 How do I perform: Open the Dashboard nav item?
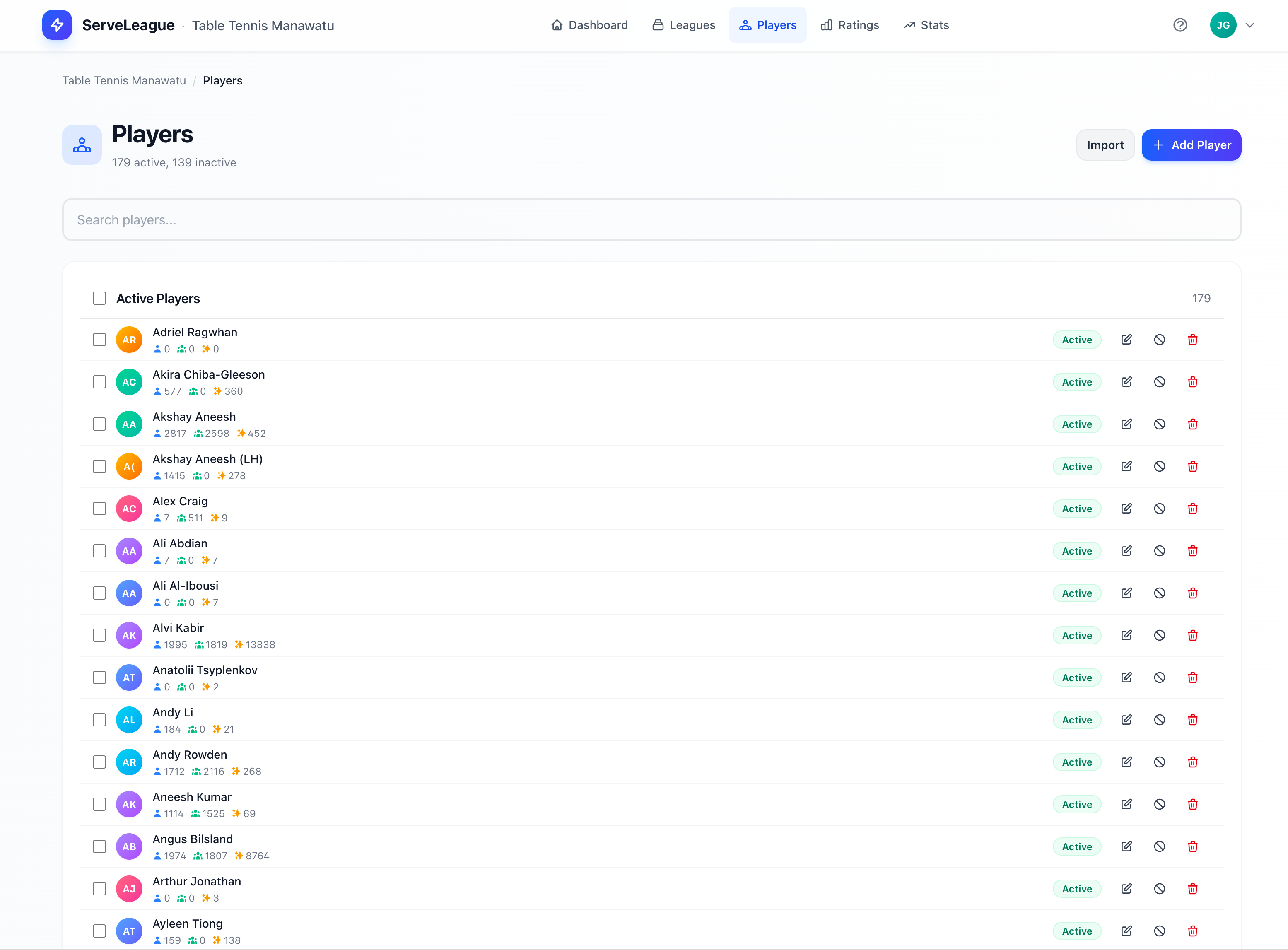click(589, 25)
